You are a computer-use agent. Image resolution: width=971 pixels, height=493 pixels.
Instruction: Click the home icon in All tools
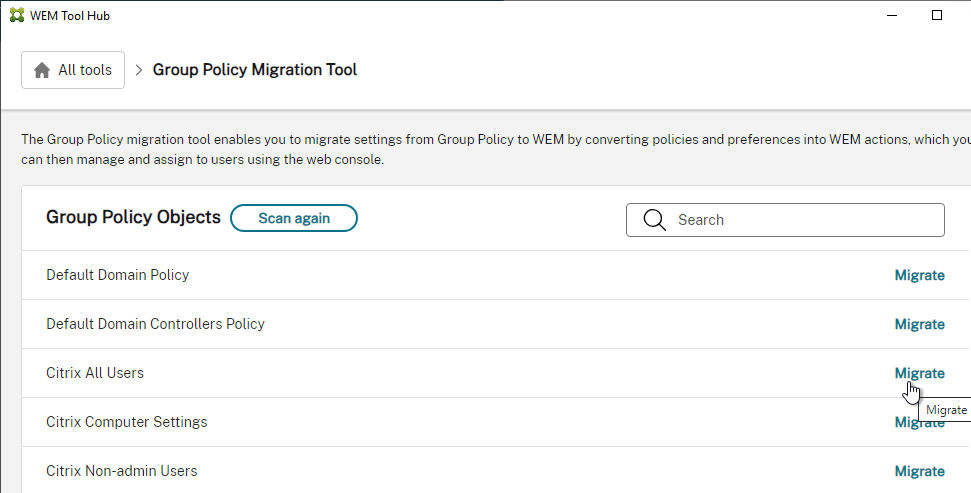[x=41, y=70]
